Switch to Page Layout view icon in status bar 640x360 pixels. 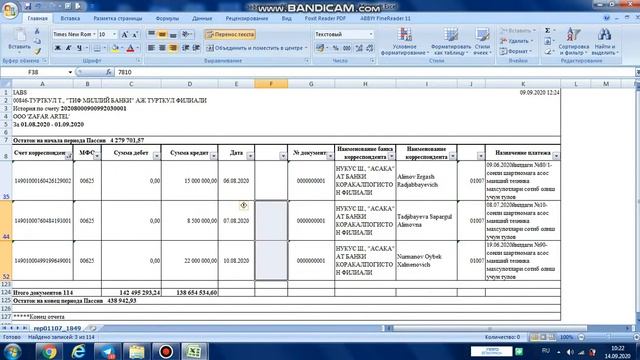click(543, 337)
